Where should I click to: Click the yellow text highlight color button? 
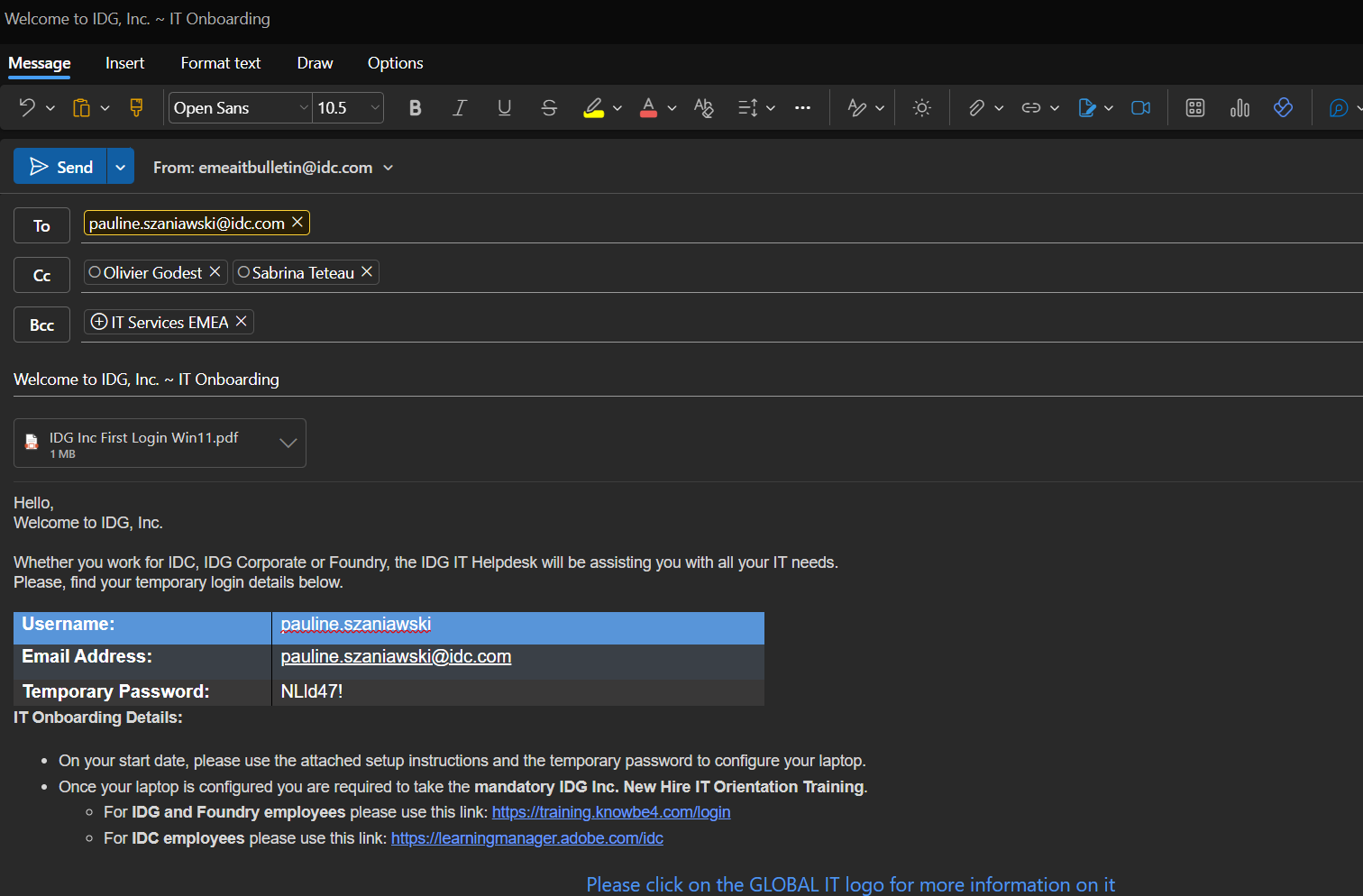tap(593, 108)
